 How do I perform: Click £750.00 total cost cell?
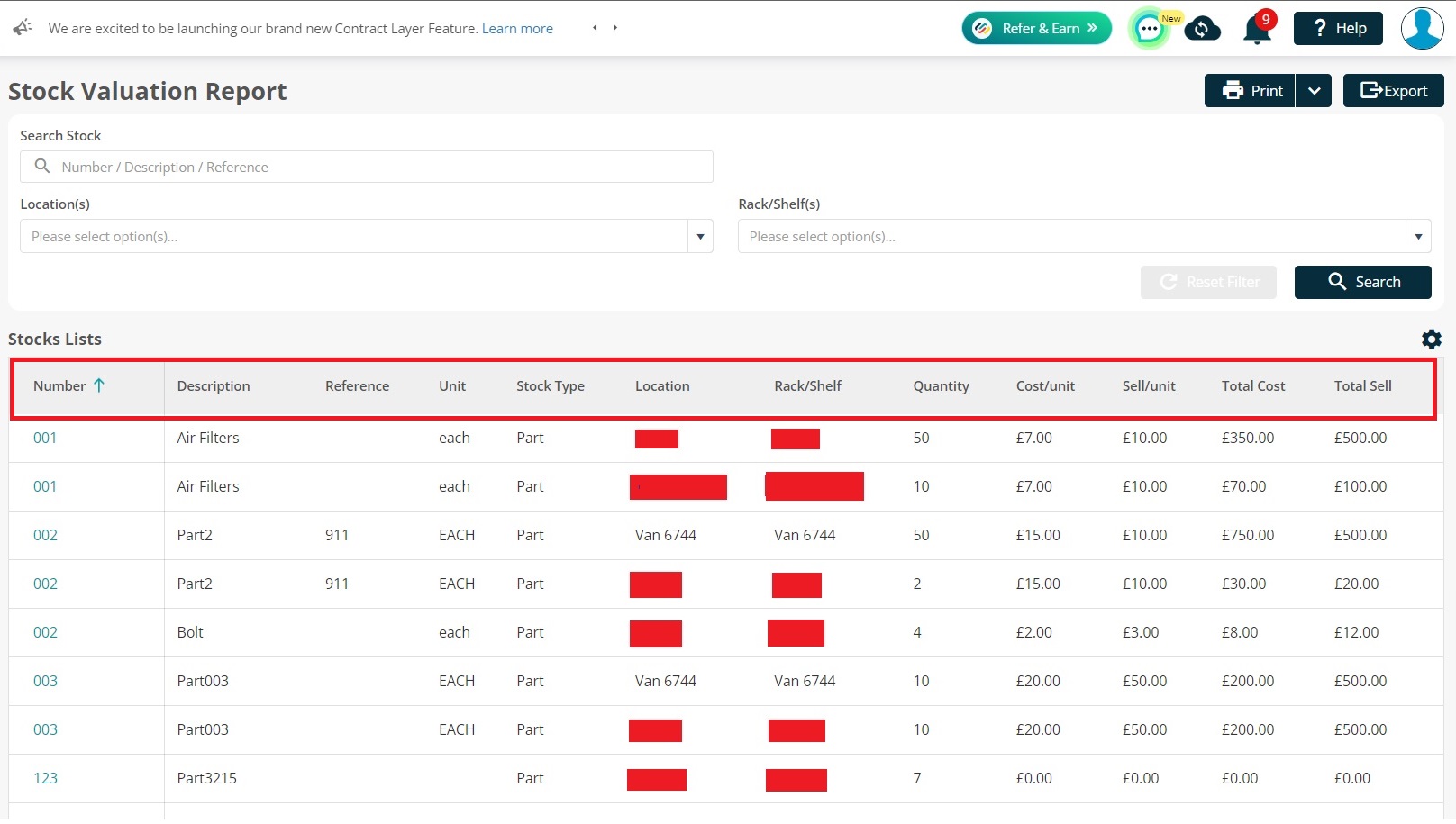click(x=1248, y=535)
